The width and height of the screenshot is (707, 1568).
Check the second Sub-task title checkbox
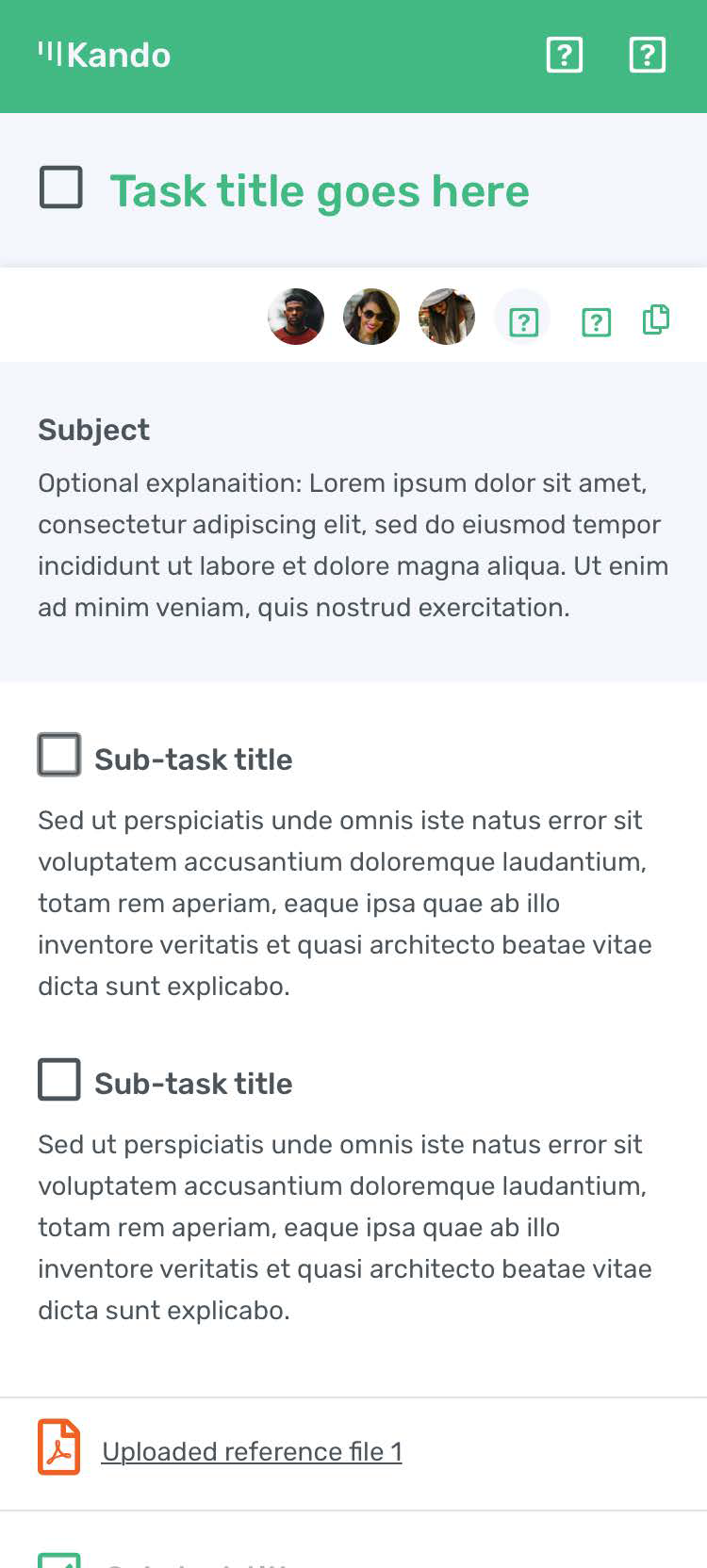(x=59, y=1080)
